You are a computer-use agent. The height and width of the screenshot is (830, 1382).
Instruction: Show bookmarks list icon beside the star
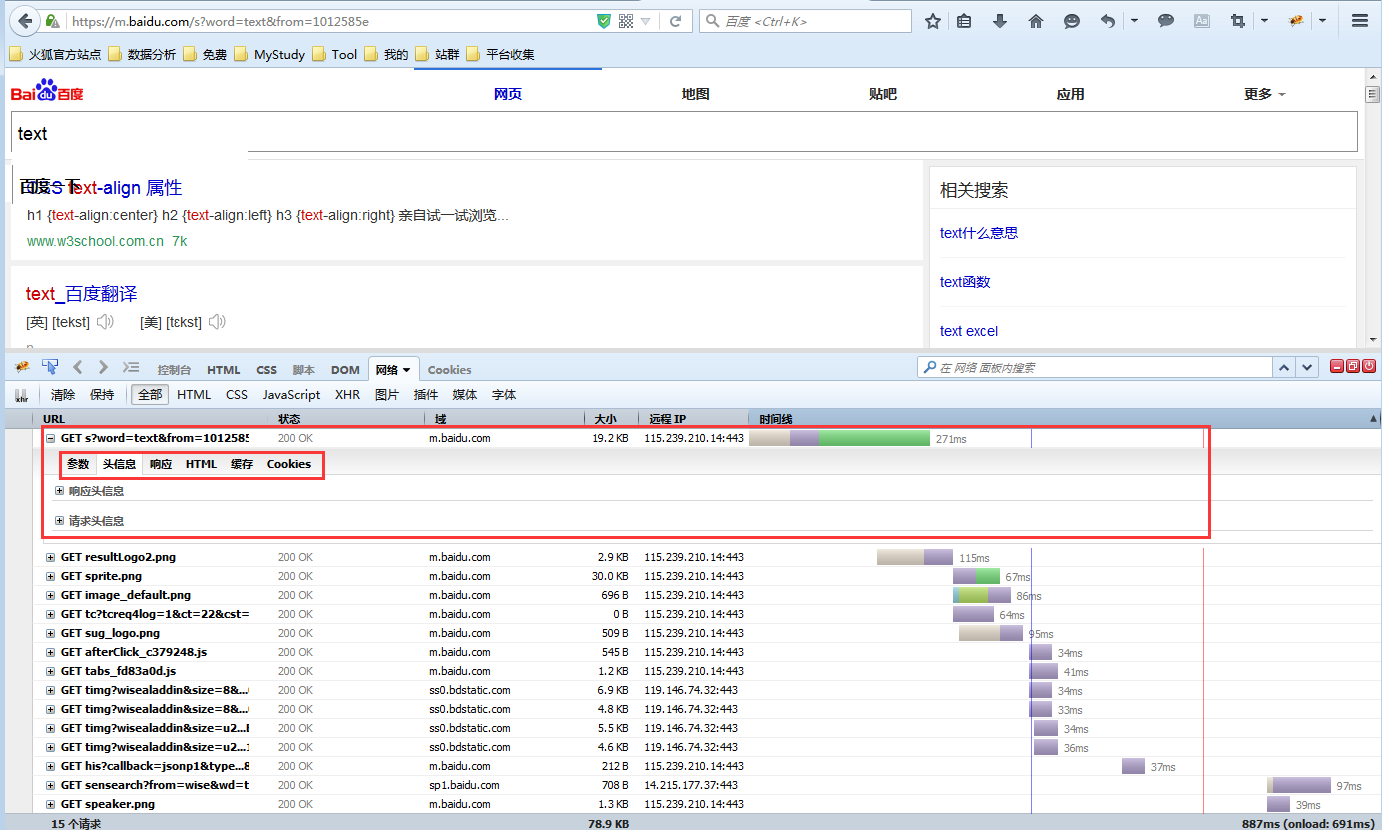[964, 21]
